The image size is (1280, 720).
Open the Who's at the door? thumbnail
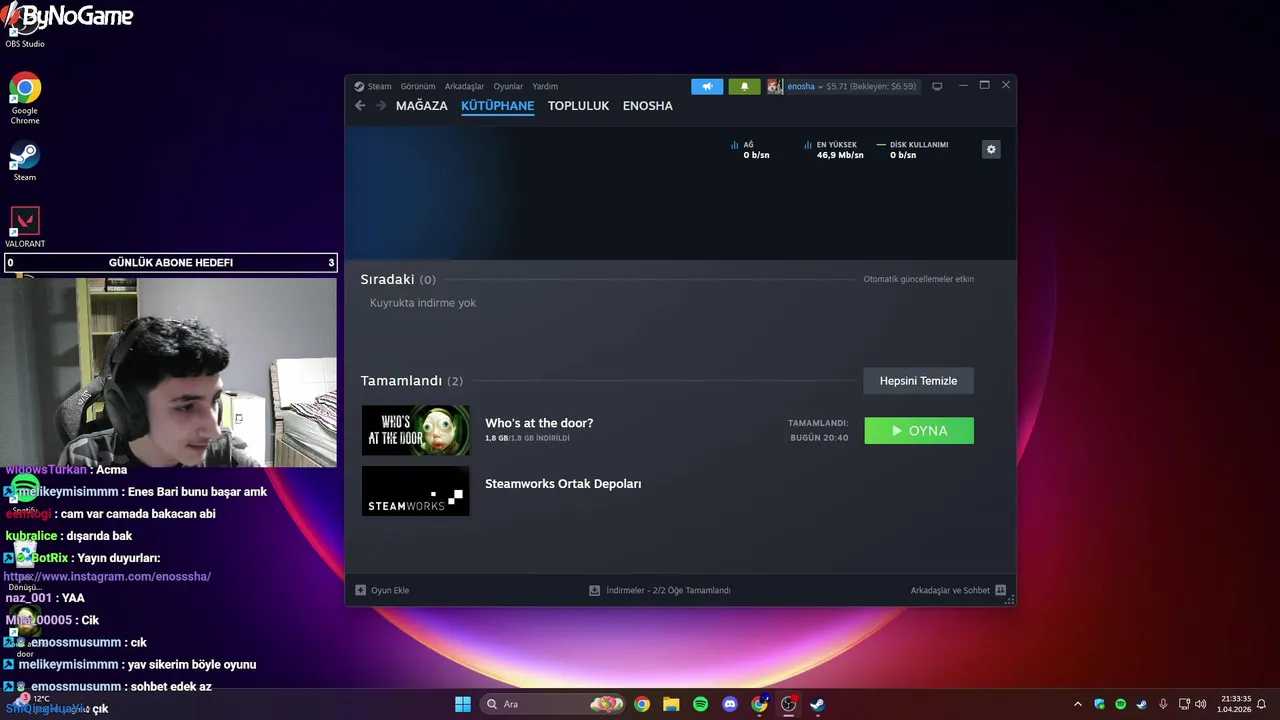tap(415, 431)
